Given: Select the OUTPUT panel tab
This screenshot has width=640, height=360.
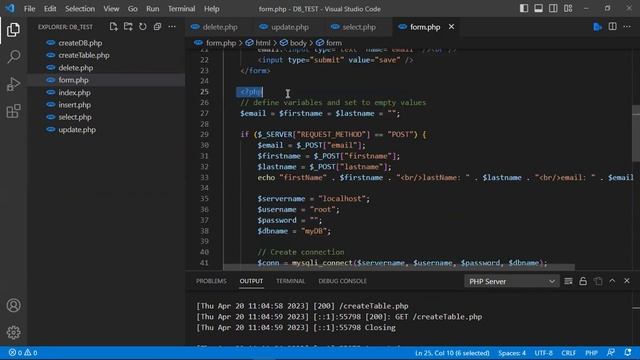Looking at the screenshot, I should (251, 281).
